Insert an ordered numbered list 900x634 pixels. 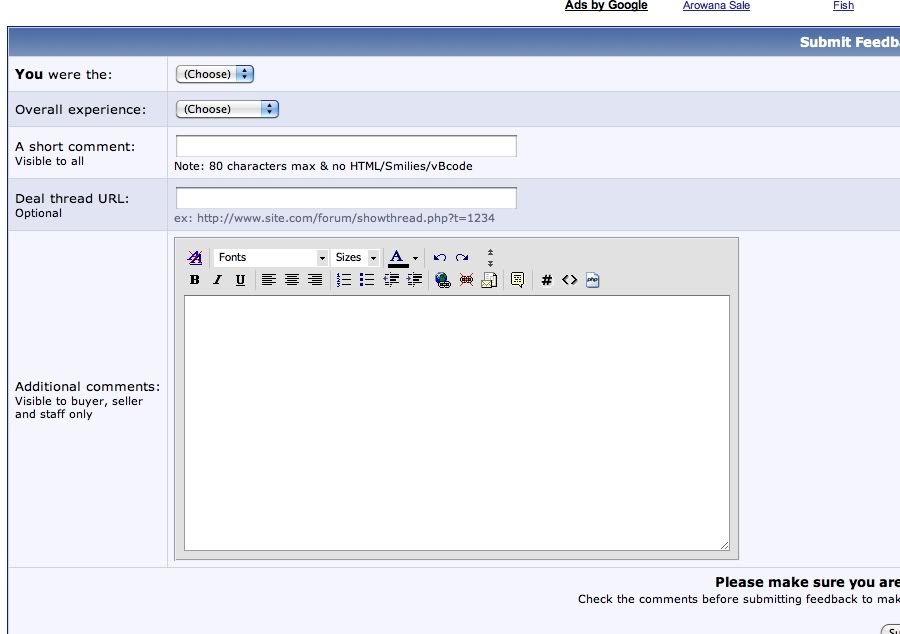click(x=344, y=281)
